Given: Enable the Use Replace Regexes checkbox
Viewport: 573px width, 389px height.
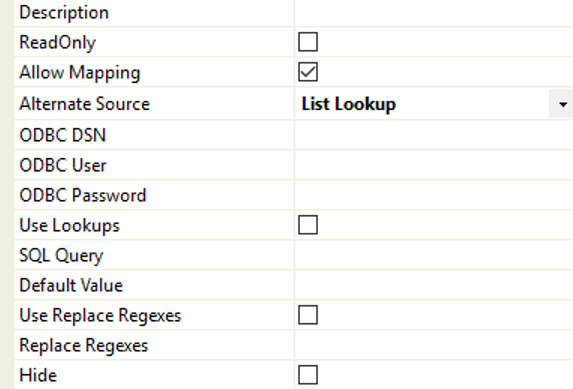Looking at the screenshot, I should tap(308, 315).
